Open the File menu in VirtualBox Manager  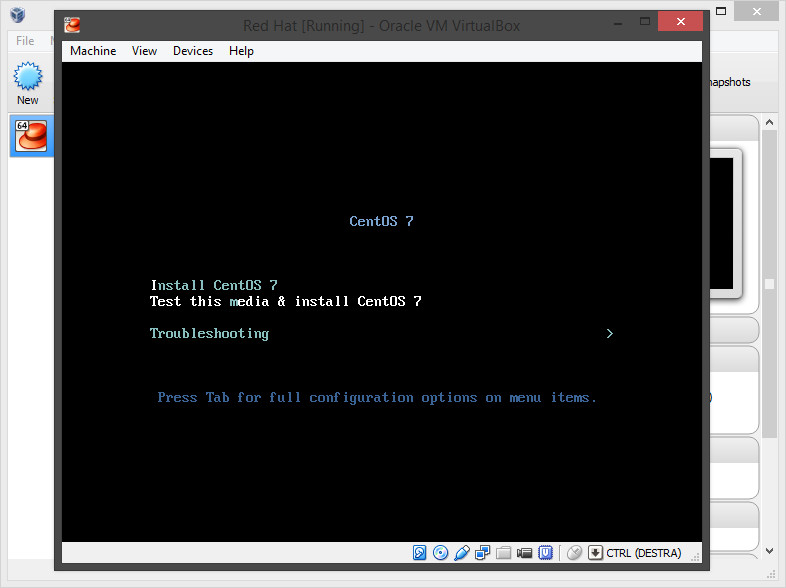tap(25, 41)
